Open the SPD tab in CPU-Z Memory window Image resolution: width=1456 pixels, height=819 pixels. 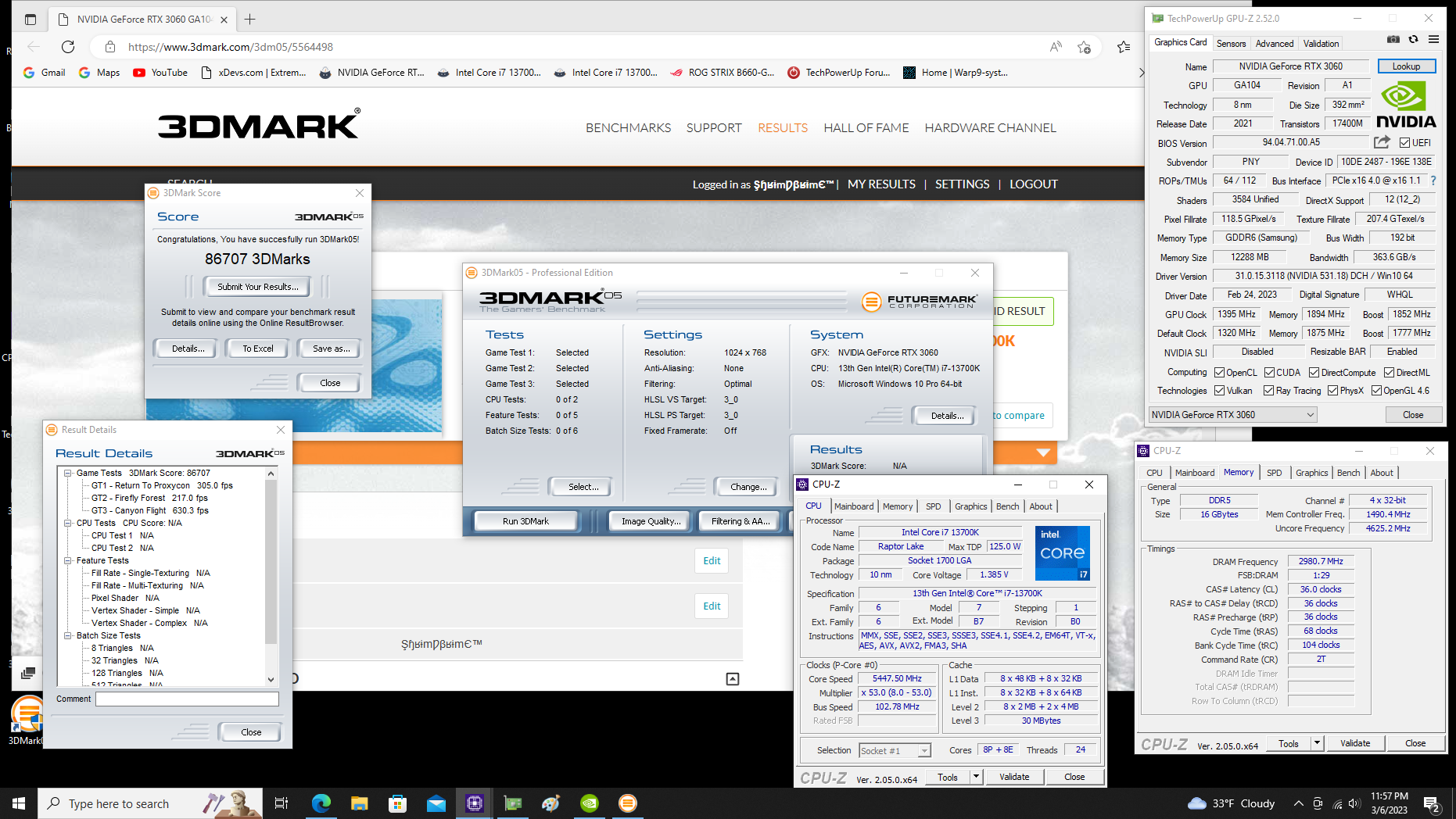tap(1274, 473)
